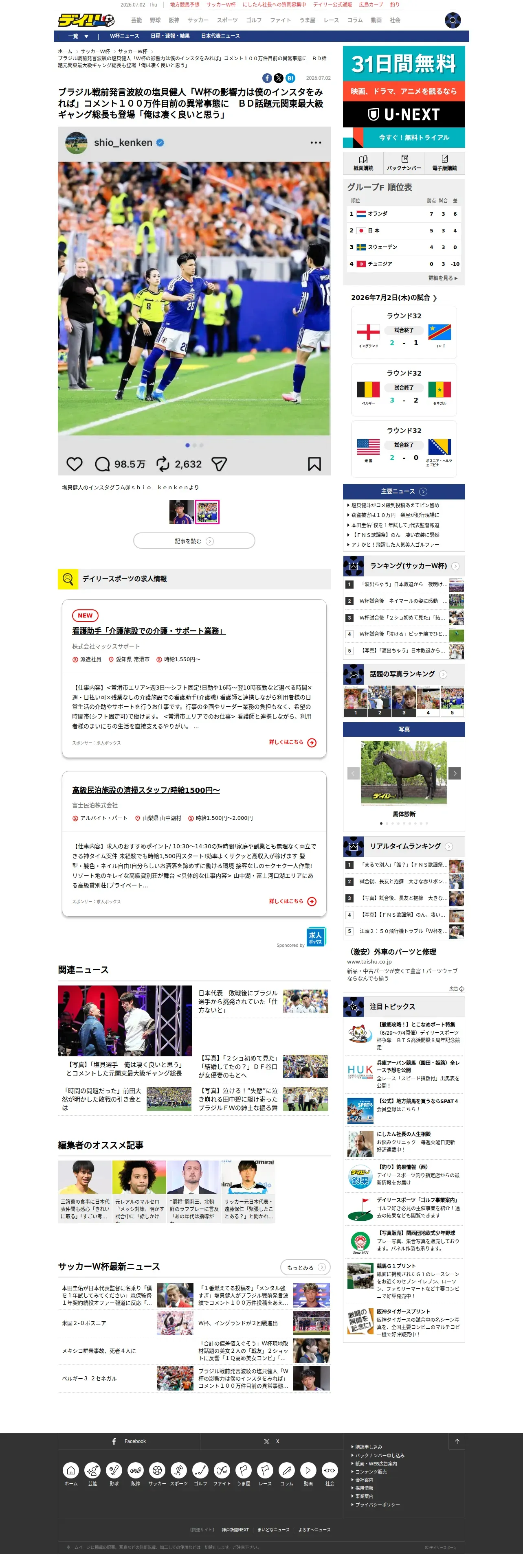
Task: Open the 高級民泊施設の清掃スタッフ job link
Action: click(146, 789)
